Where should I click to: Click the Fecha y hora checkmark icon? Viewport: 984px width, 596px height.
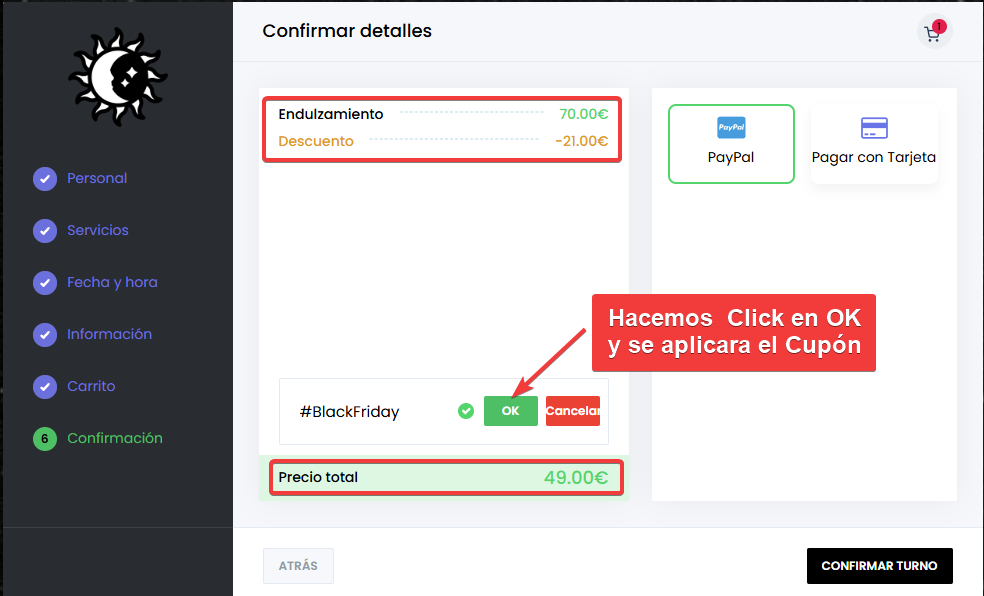(45, 283)
